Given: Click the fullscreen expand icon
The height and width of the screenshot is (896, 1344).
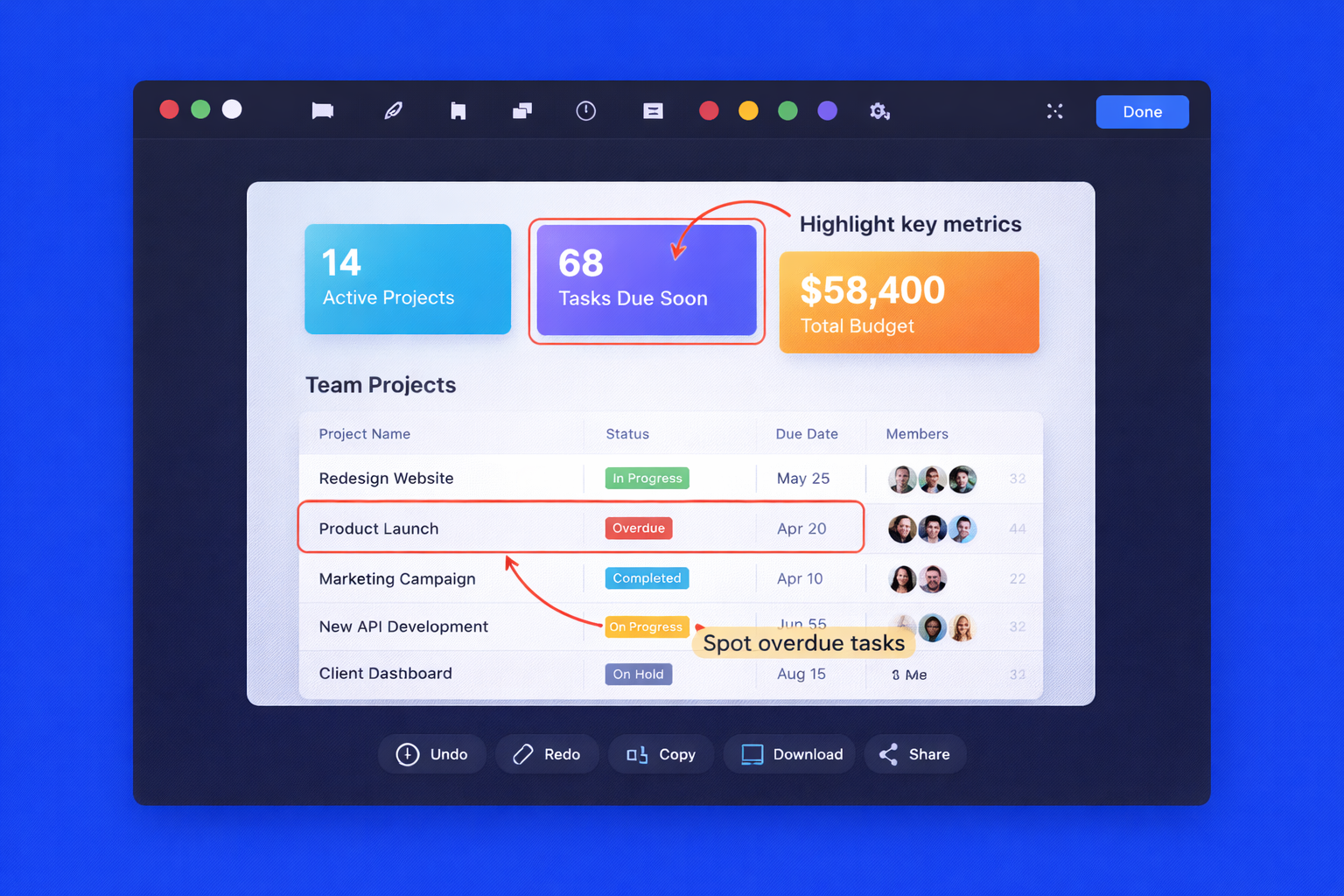Looking at the screenshot, I should (x=1054, y=111).
